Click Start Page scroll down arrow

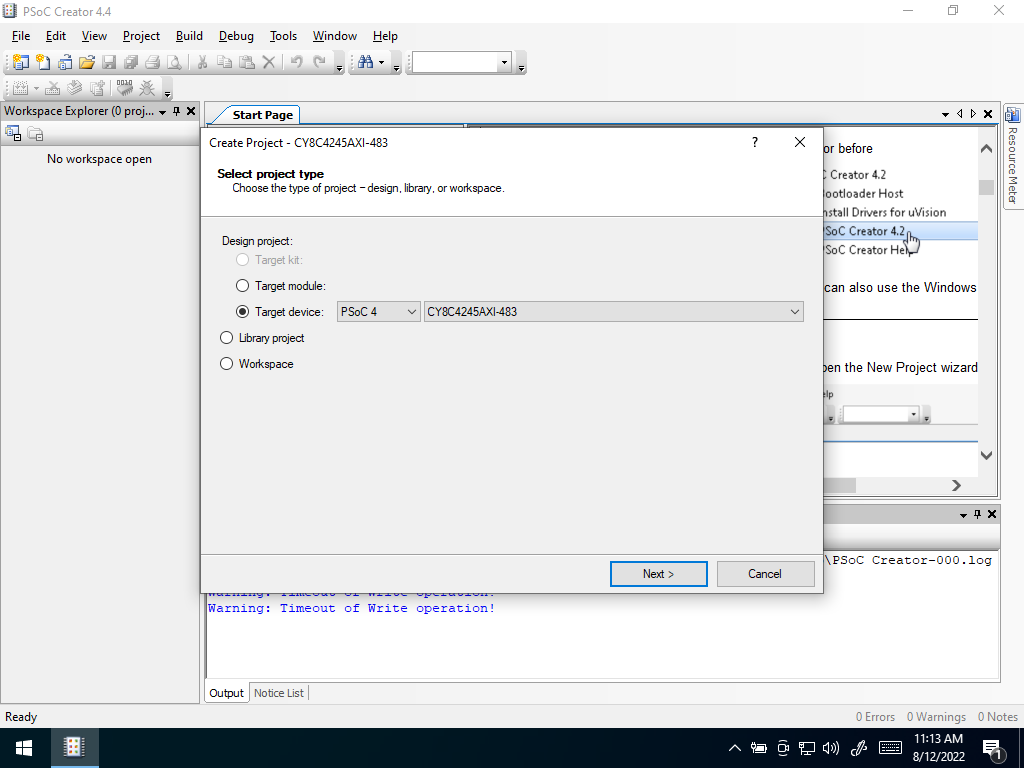click(987, 455)
